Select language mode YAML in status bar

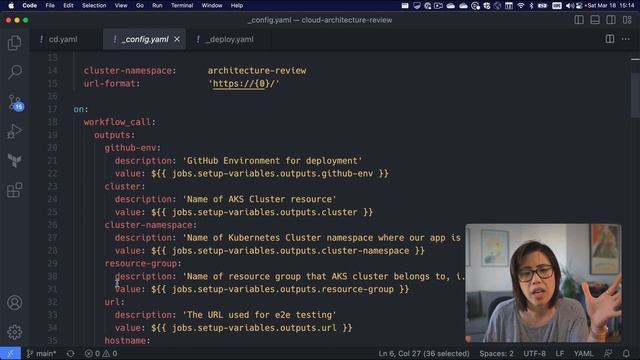coord(584,353)
